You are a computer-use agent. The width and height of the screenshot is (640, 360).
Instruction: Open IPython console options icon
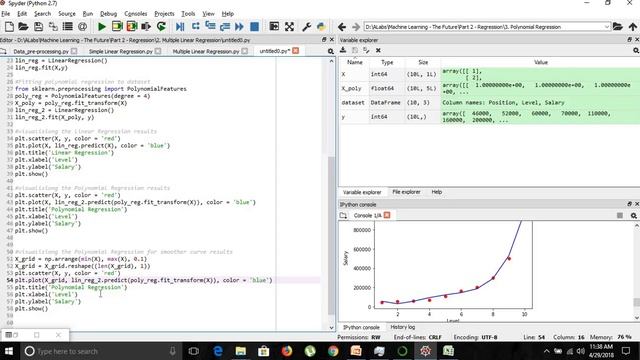click(634, 216)
